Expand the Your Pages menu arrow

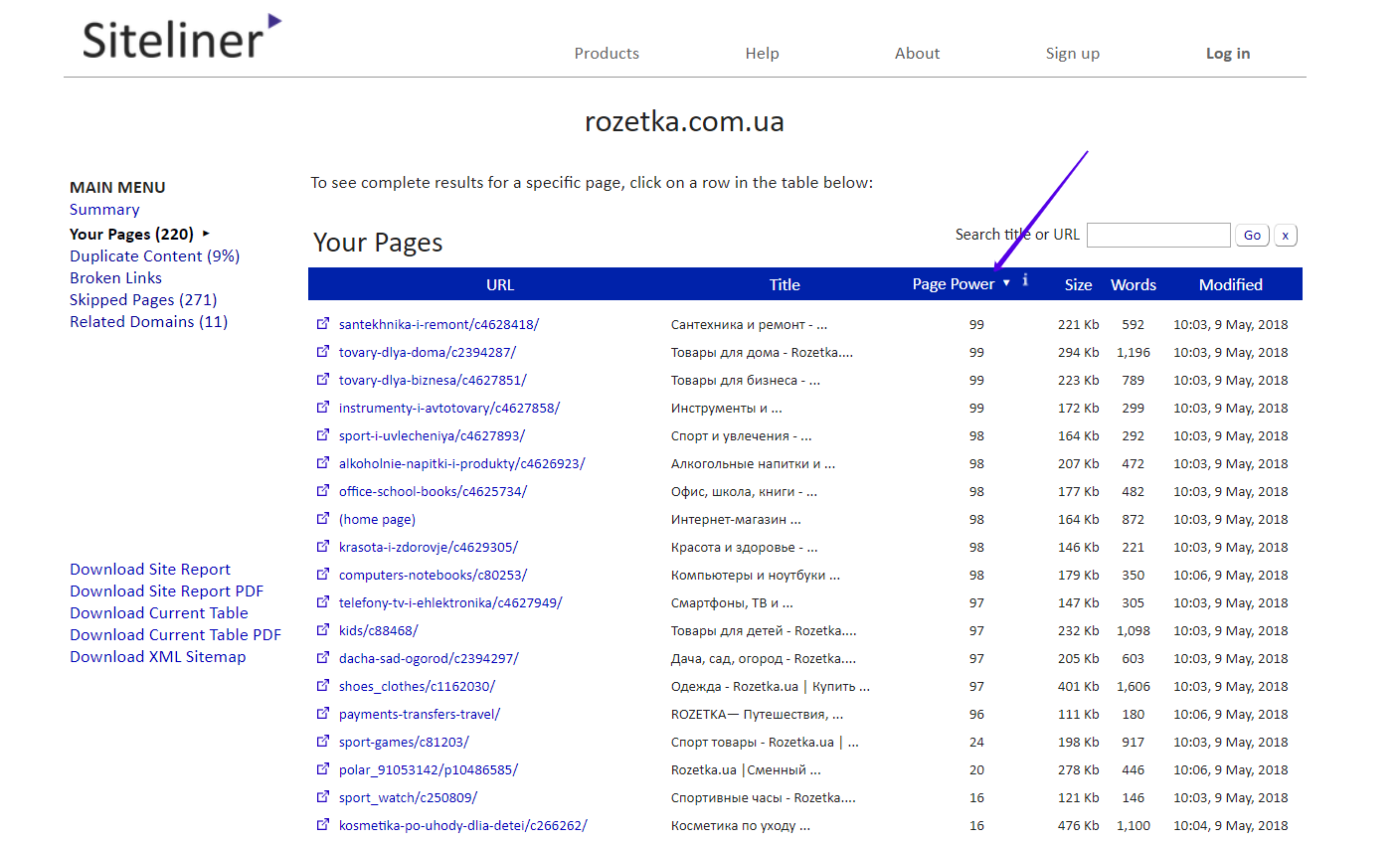(206, 234)
